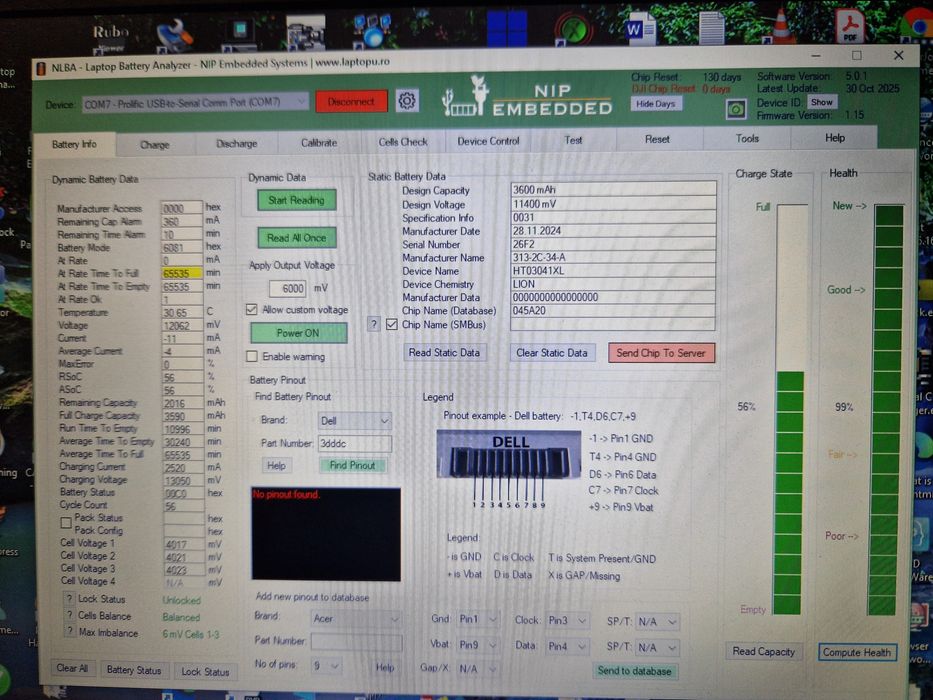Open the VLC cone icon on desktop
Image resolution: width=933 pixels, height=700 pixels.
pyautogui.click(x=781, y=27)
